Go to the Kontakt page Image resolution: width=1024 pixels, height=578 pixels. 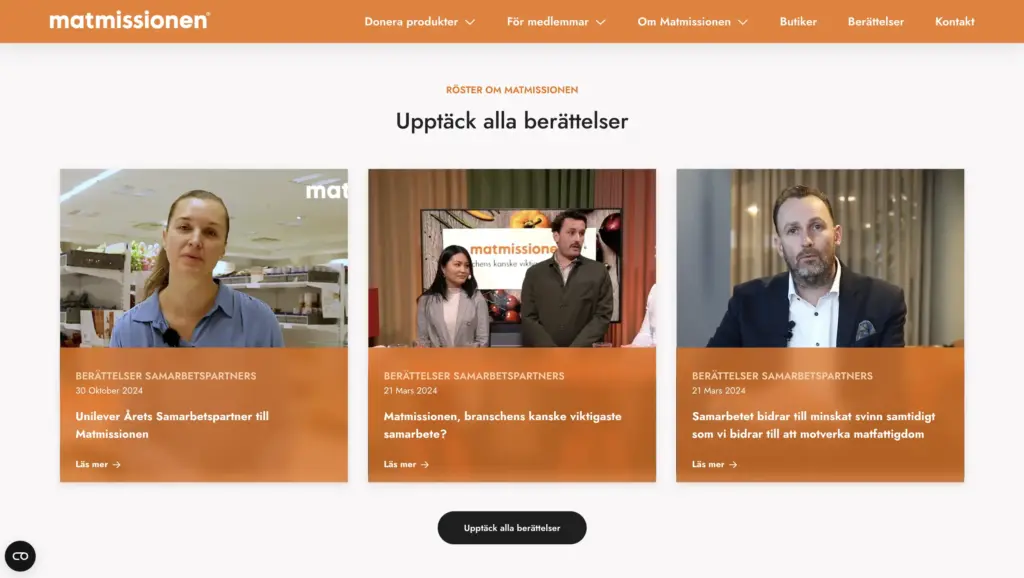(x=955, y=22)
